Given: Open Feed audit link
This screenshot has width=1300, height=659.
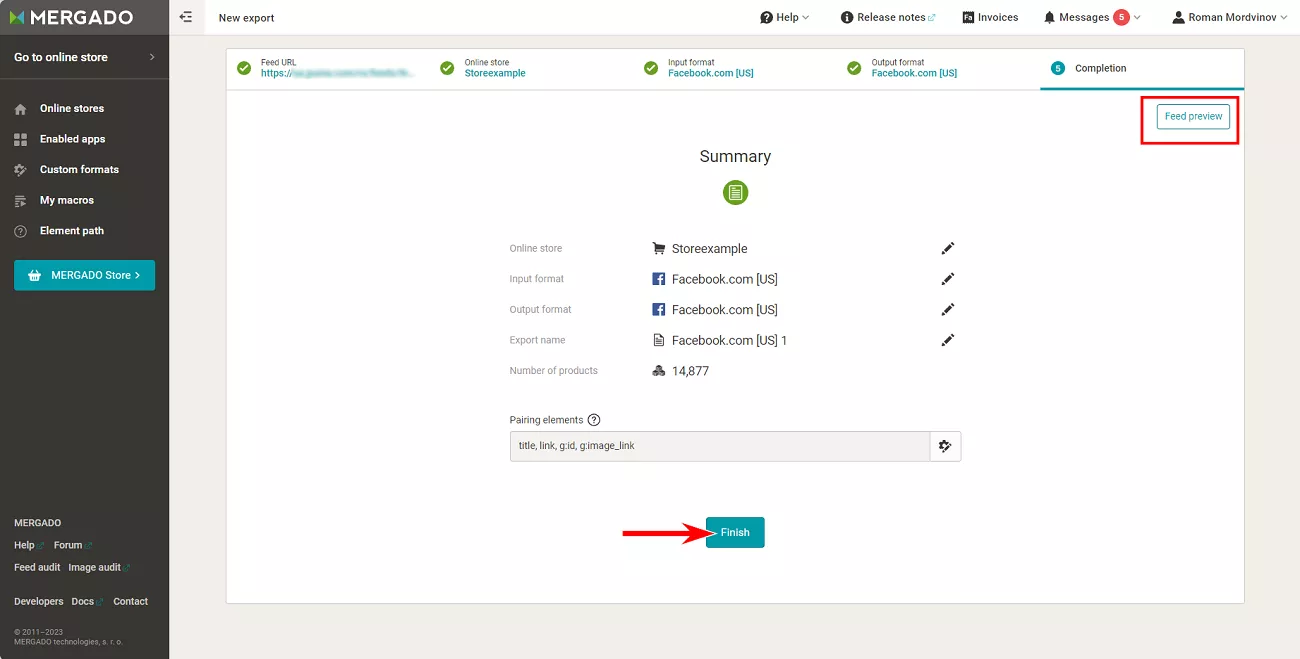Looking at the screenshot, I should (37, 567).
